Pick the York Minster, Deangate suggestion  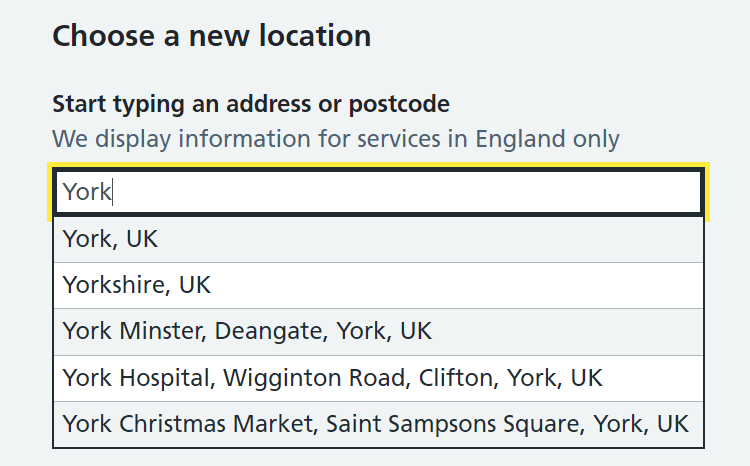247,331
